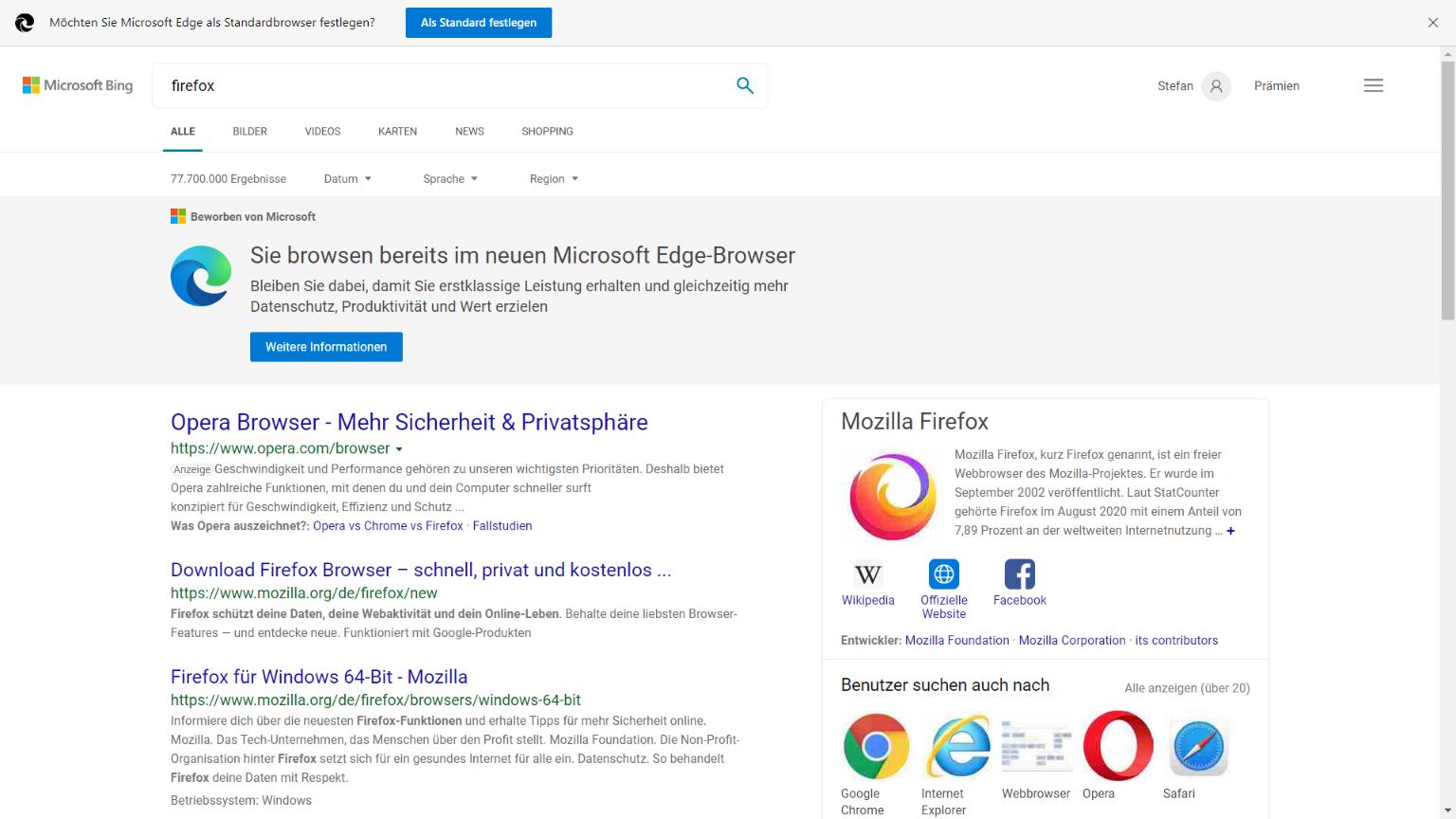This screenshot has width=1456, height=819.
Task: Click the Facebook icon
Action: click(x=1019, y=574)
